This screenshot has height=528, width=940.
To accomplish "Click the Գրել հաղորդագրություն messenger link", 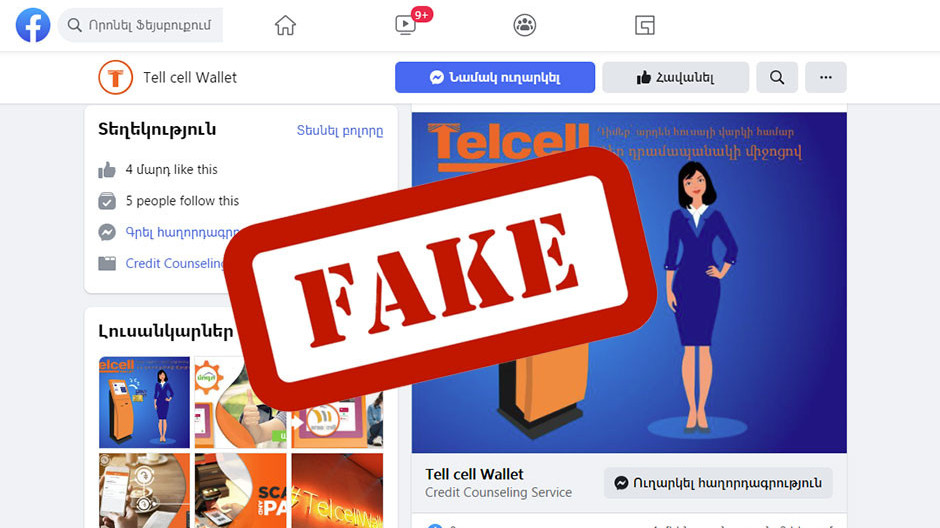I will pyautogui.click(x=182, y=233).
